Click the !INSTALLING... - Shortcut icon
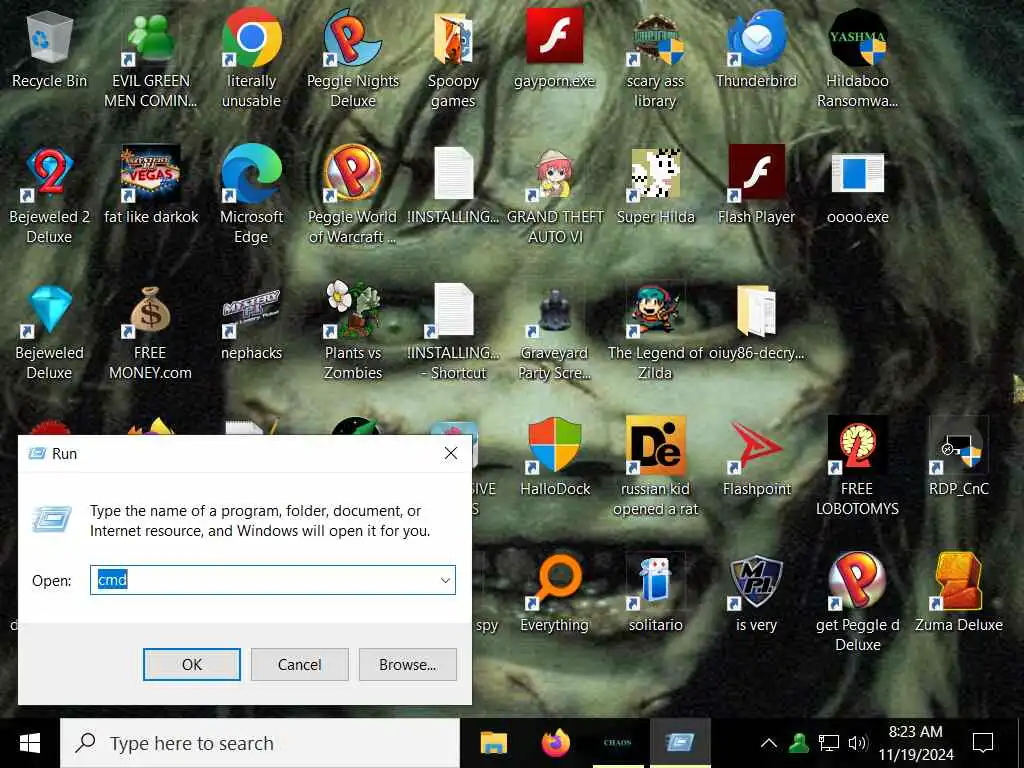 (x=453, y=311)
